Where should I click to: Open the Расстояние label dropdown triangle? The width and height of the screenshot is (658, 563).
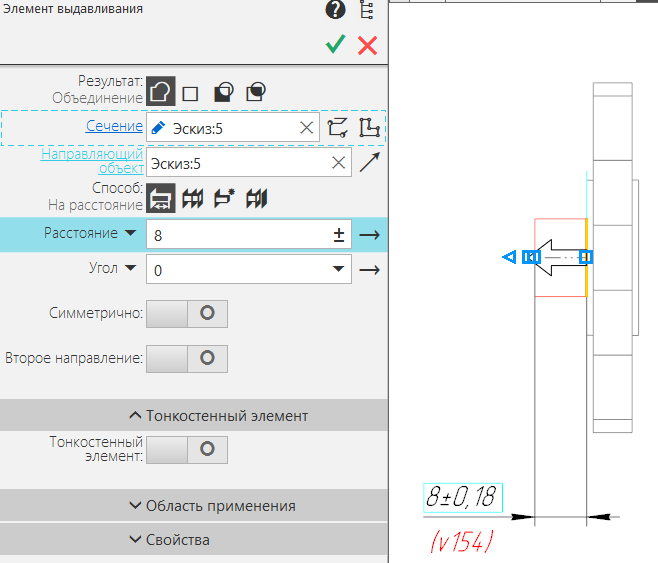(x=131, y=233)
